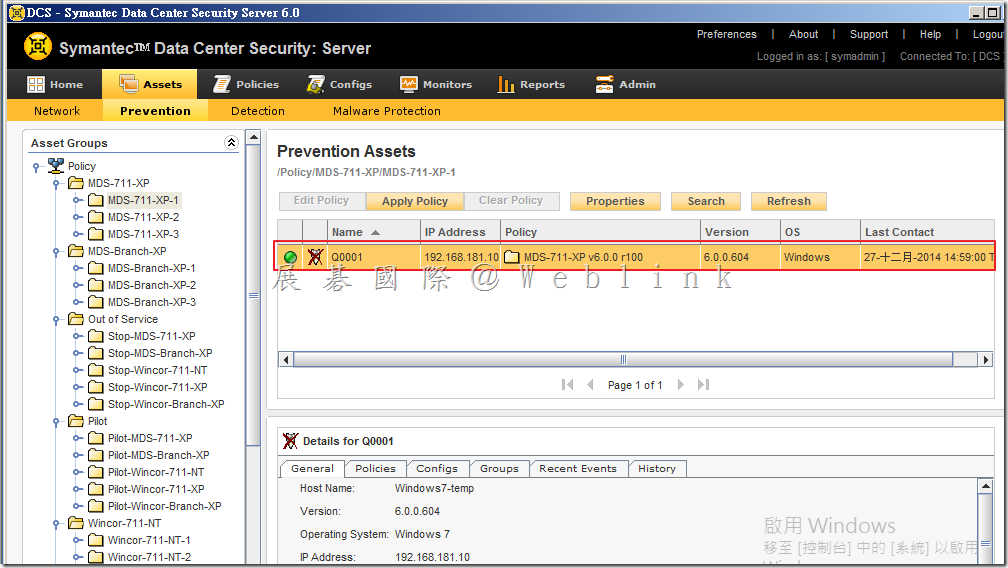Collapse the MDS-711-XP tree node
The height and width of the screenshot is (568, 1008).
[x=56, y=184]
